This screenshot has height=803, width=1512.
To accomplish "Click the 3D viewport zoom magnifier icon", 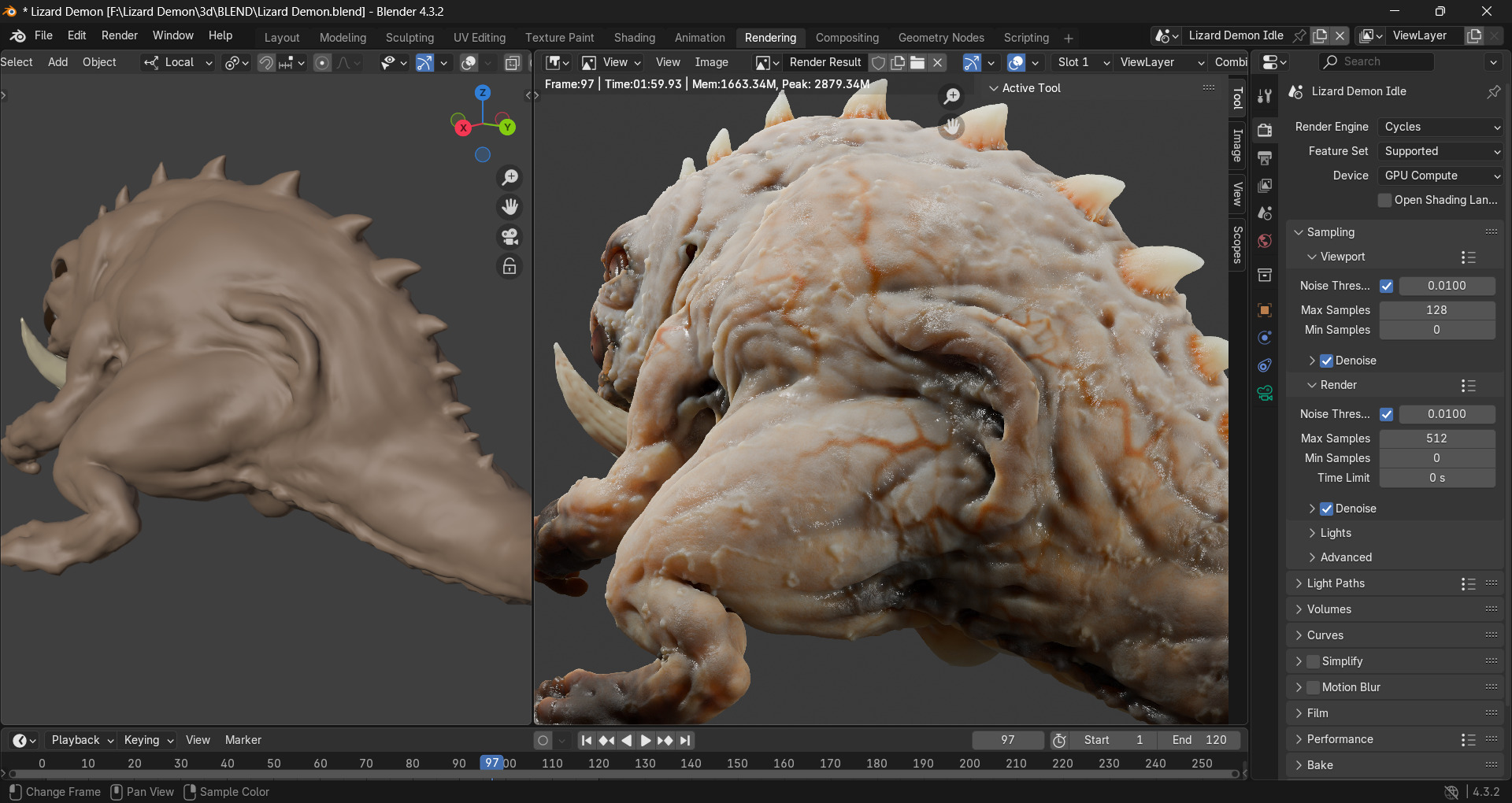I will click(510, 177).
